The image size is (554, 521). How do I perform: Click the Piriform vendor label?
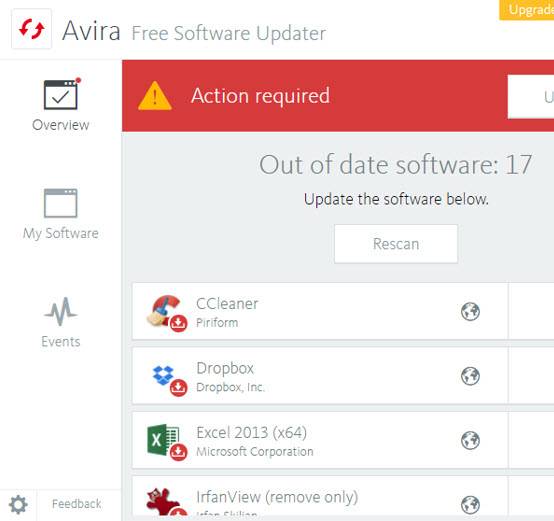coord(217,322)
